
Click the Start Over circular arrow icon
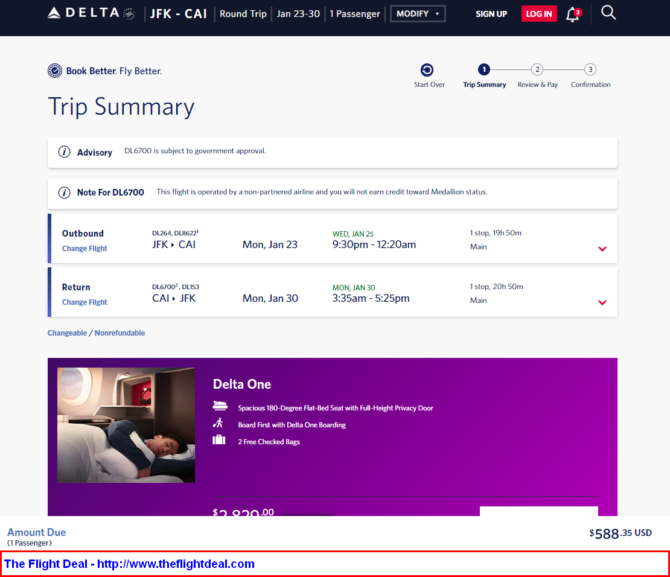click(427, 70)
